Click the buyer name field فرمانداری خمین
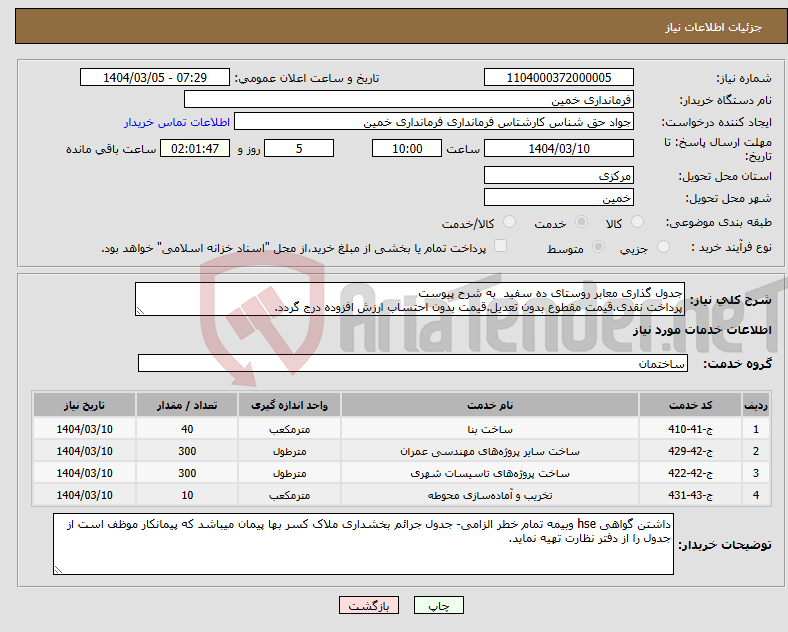The image size is (788, 632). [x=409, y=99]
